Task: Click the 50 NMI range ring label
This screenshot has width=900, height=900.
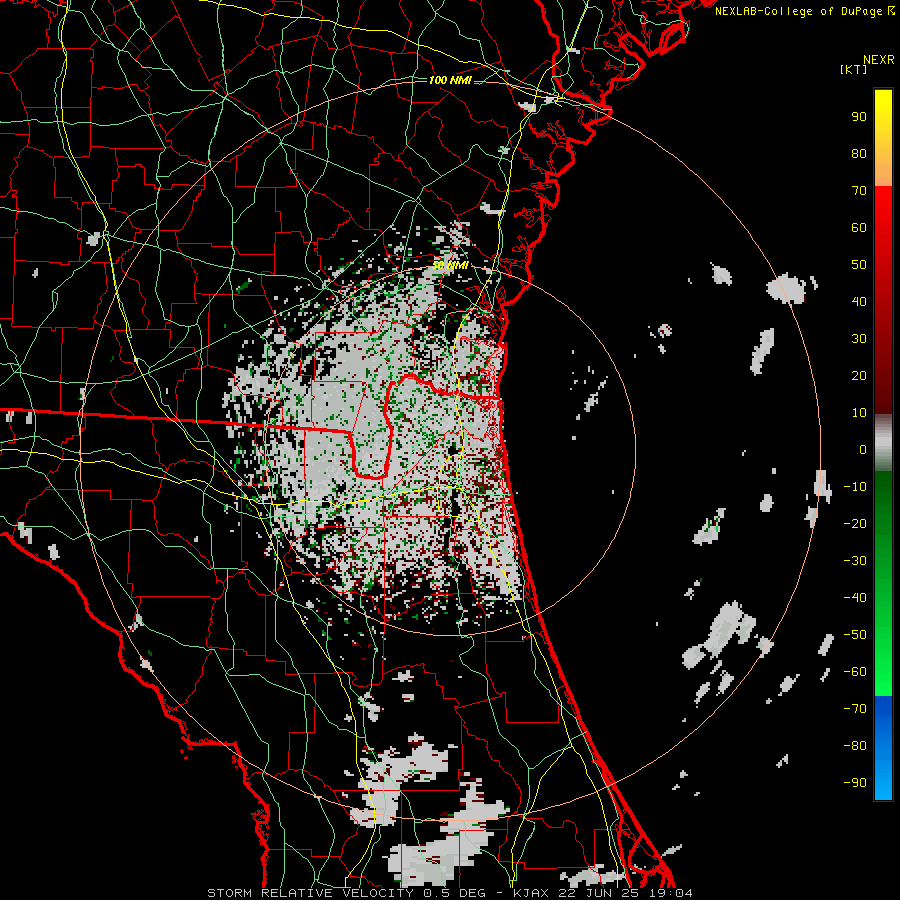Action: coord(450,266)
